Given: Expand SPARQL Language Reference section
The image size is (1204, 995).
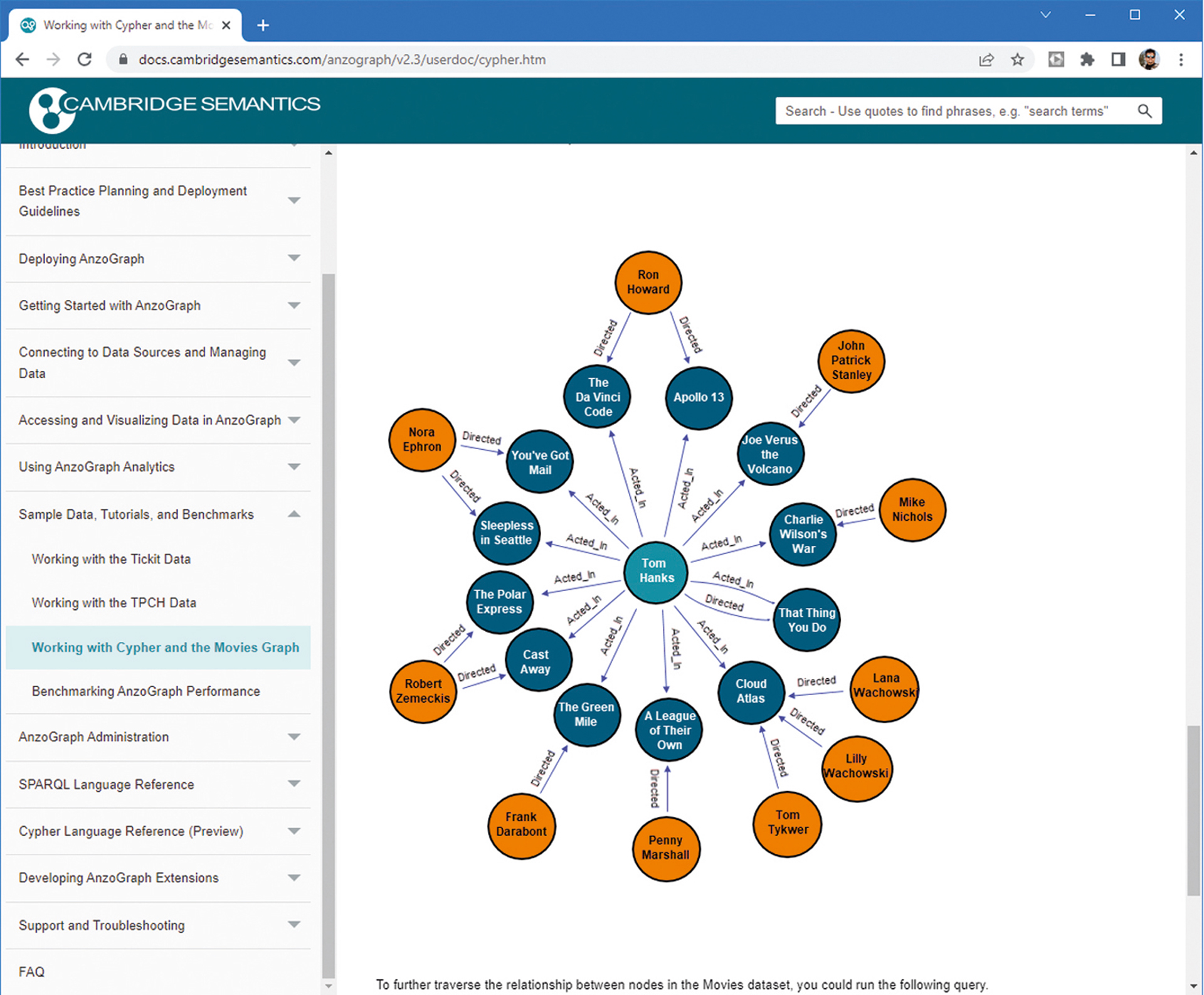Looking at the screenshot, I should tap(293, 784).
